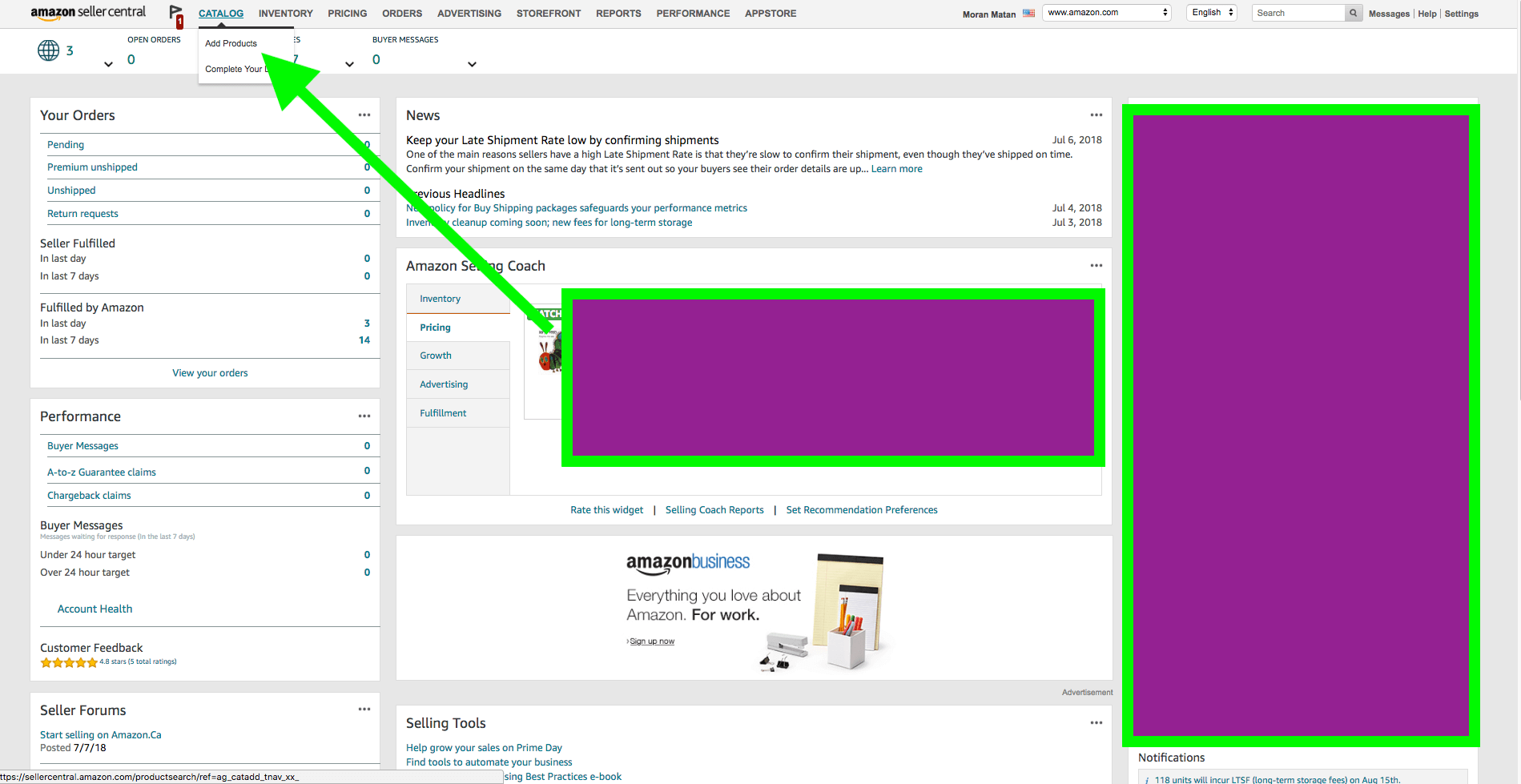
Task: Open the Unshipped orders link
Action: (x=71, y=191)
